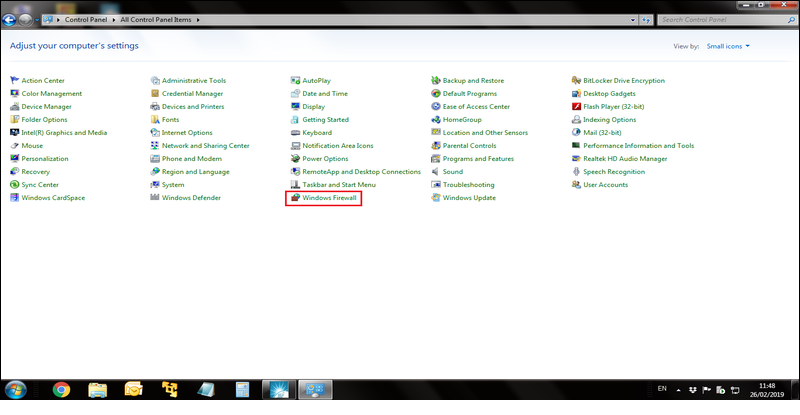Screen dimensions: 800x415
Task: Click the Administrative Tools icon
Action: coord(155,80)
